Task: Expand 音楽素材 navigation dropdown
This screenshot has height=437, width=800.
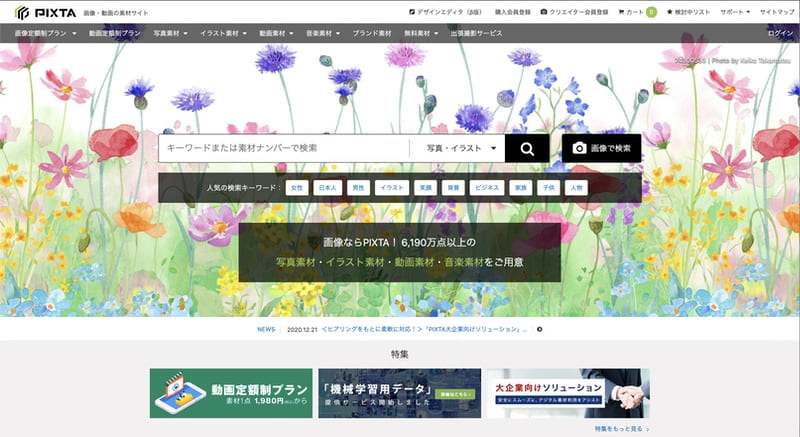Action: 322,33
